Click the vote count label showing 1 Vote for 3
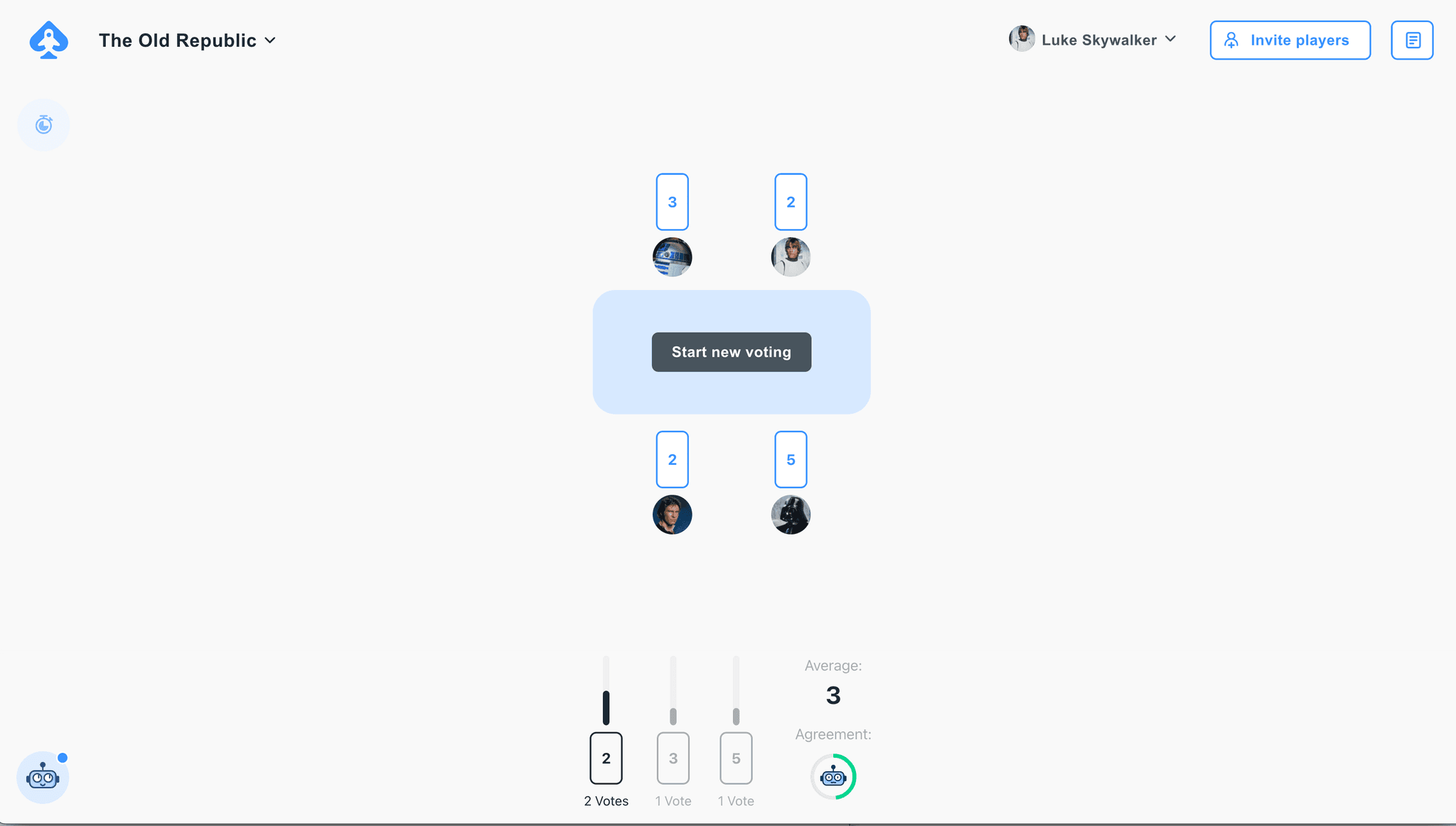 (x=672, y=800)
